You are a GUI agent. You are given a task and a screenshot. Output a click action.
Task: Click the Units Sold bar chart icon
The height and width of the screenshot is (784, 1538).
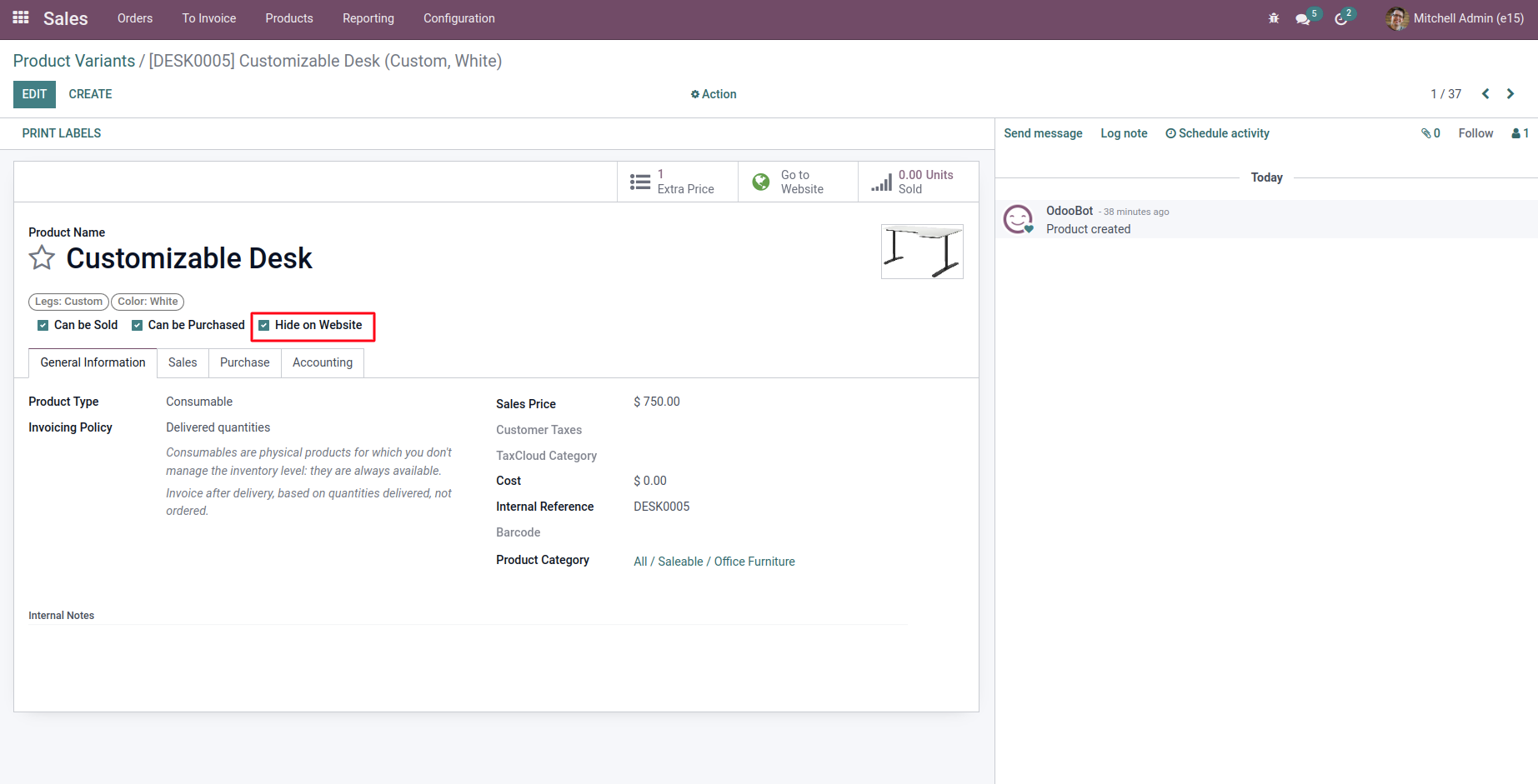[882, 182]
